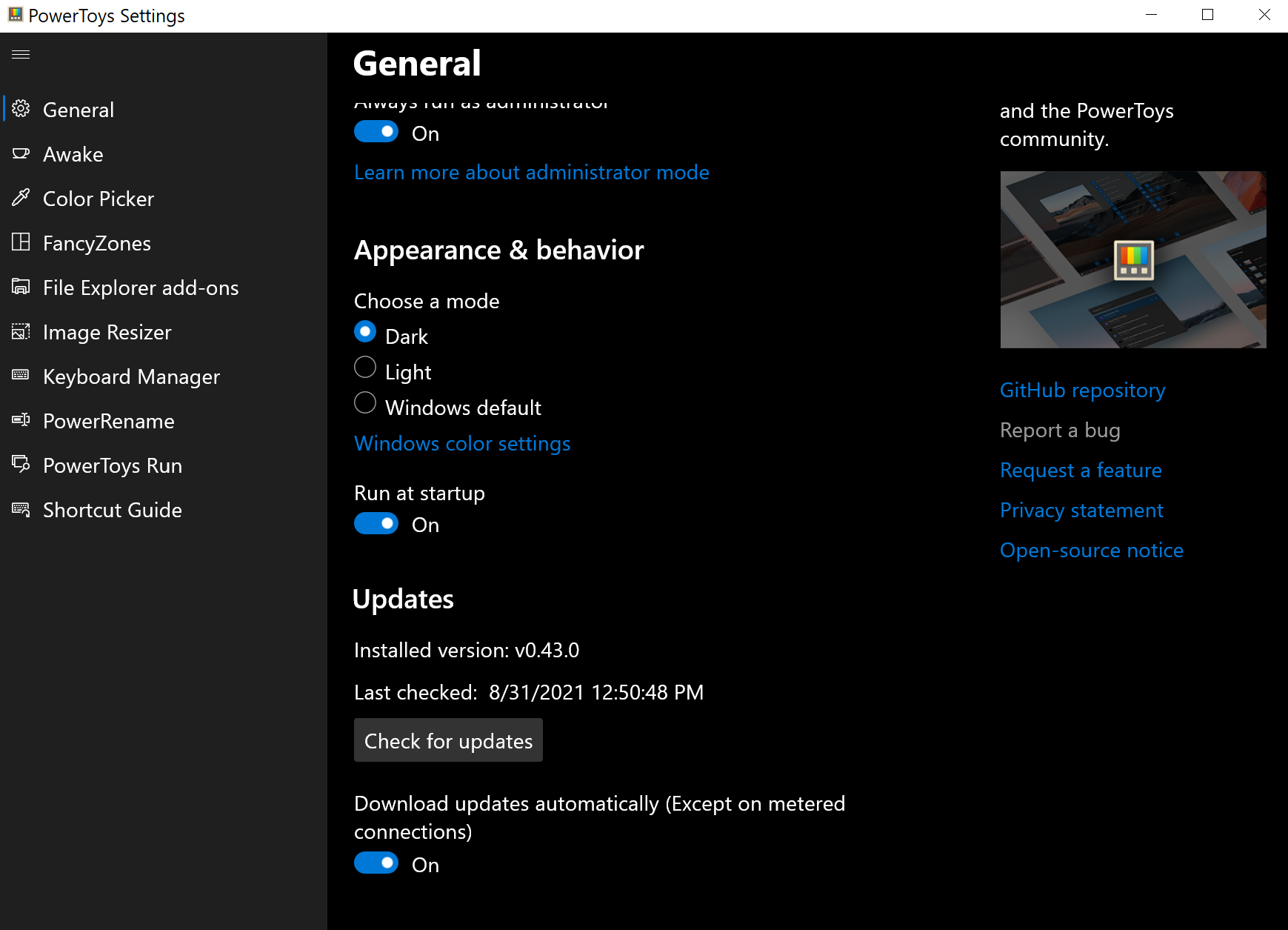Click the Request a feature link
Image resolution: width=1288 pixels, height=930 pixels.
(1081, 470)
